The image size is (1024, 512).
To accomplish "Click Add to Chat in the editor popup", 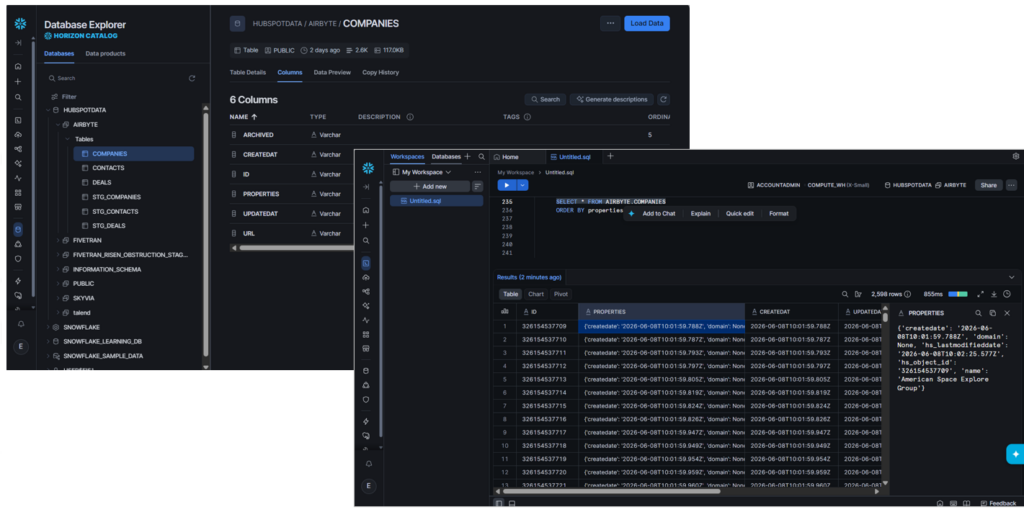I will [x=658, y=214].
